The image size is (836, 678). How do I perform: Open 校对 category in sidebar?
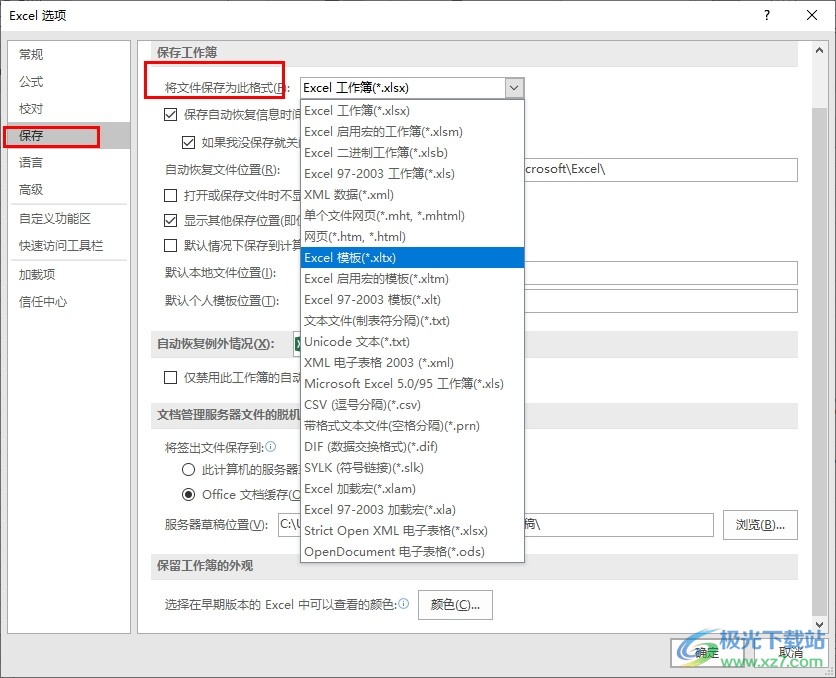pos(69,109)
